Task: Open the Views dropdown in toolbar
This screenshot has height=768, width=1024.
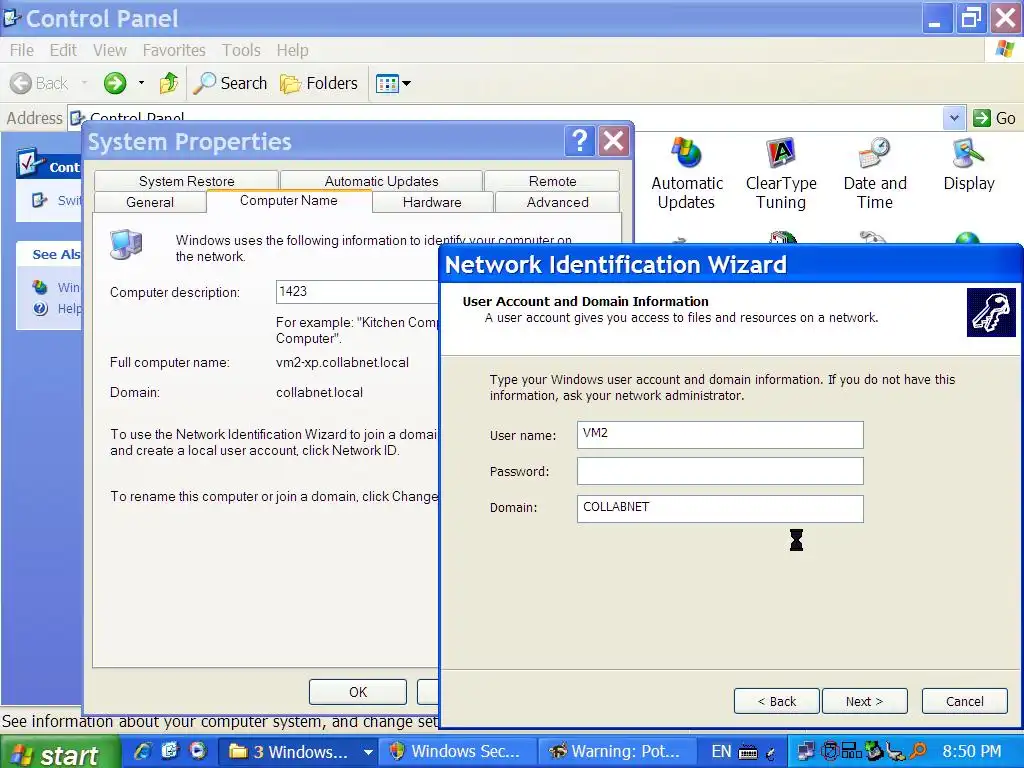Action: (393, 83)
